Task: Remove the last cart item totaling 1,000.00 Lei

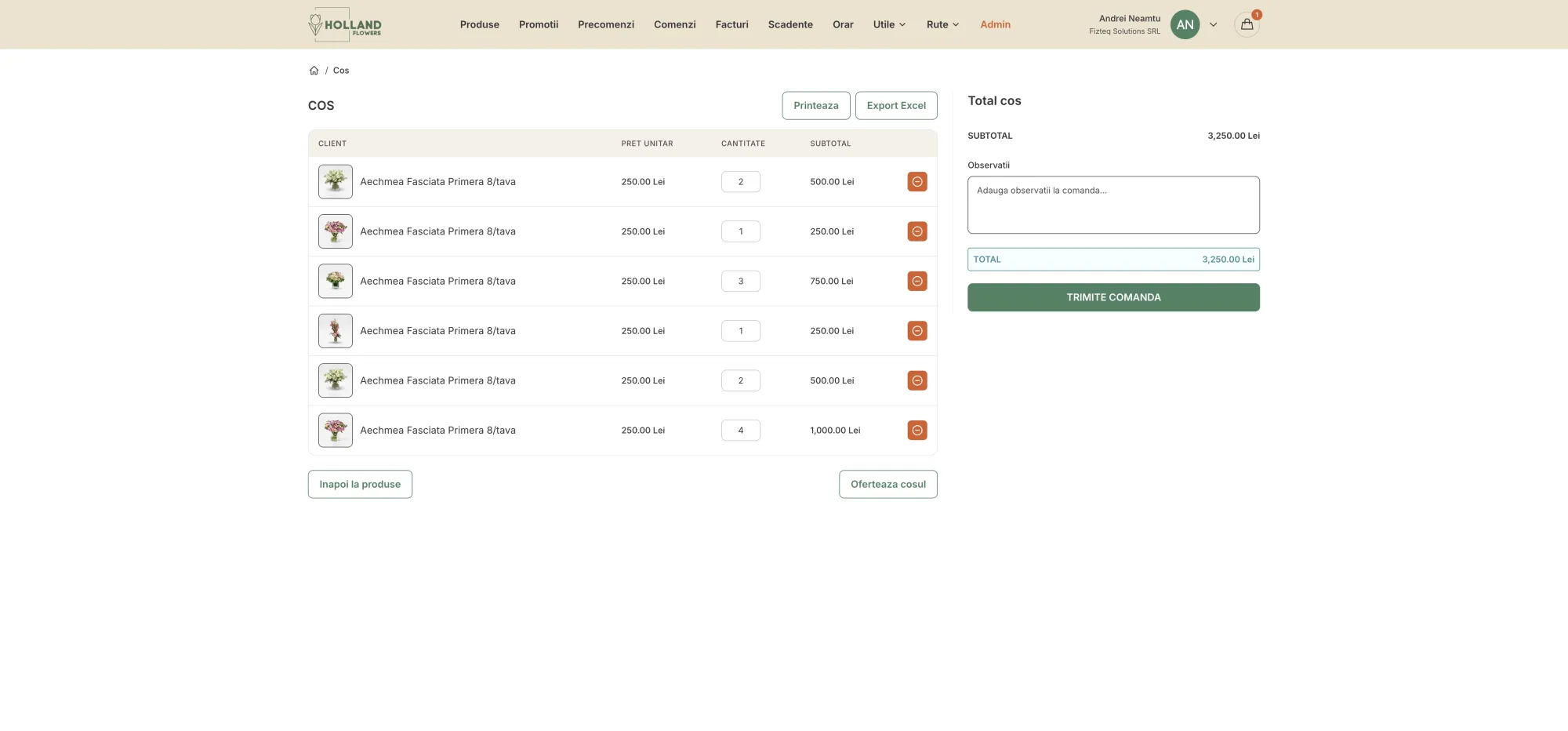Action: point(916,431)
